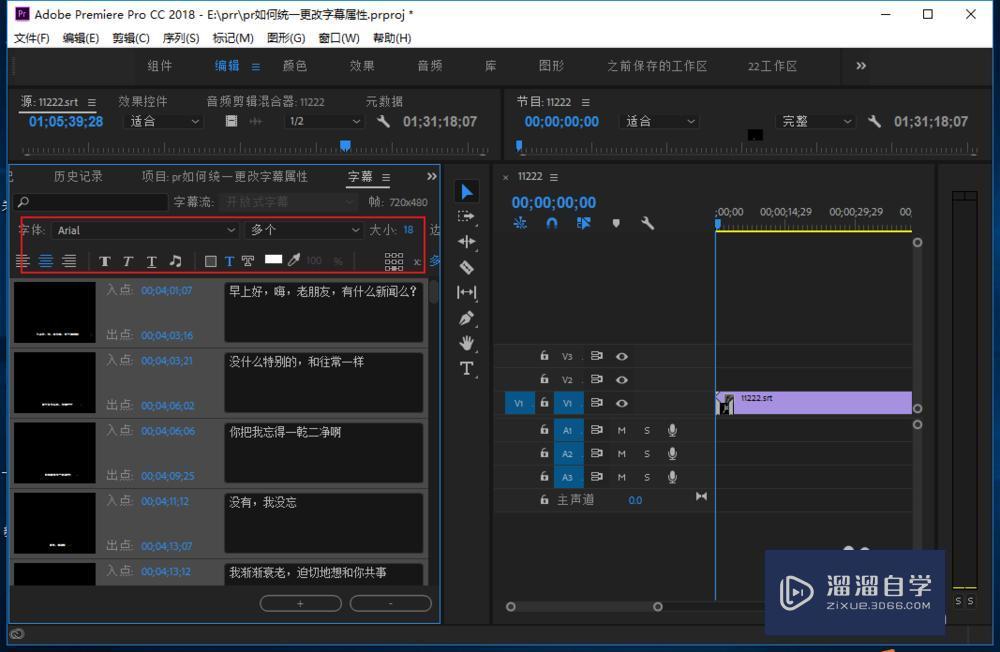
Task: Lock track V3
Action: click(x=544, y=355)
